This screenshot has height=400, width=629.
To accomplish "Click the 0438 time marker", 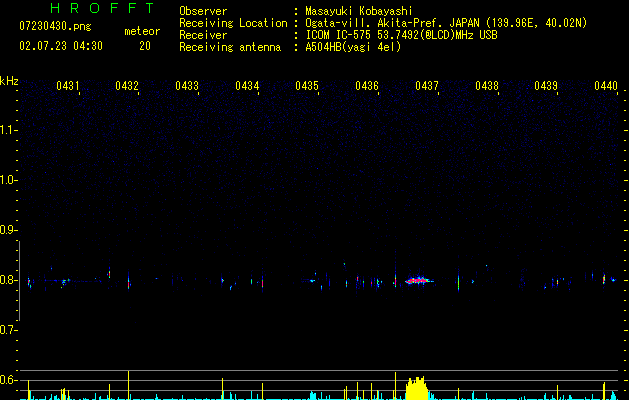I will [487, 85].
